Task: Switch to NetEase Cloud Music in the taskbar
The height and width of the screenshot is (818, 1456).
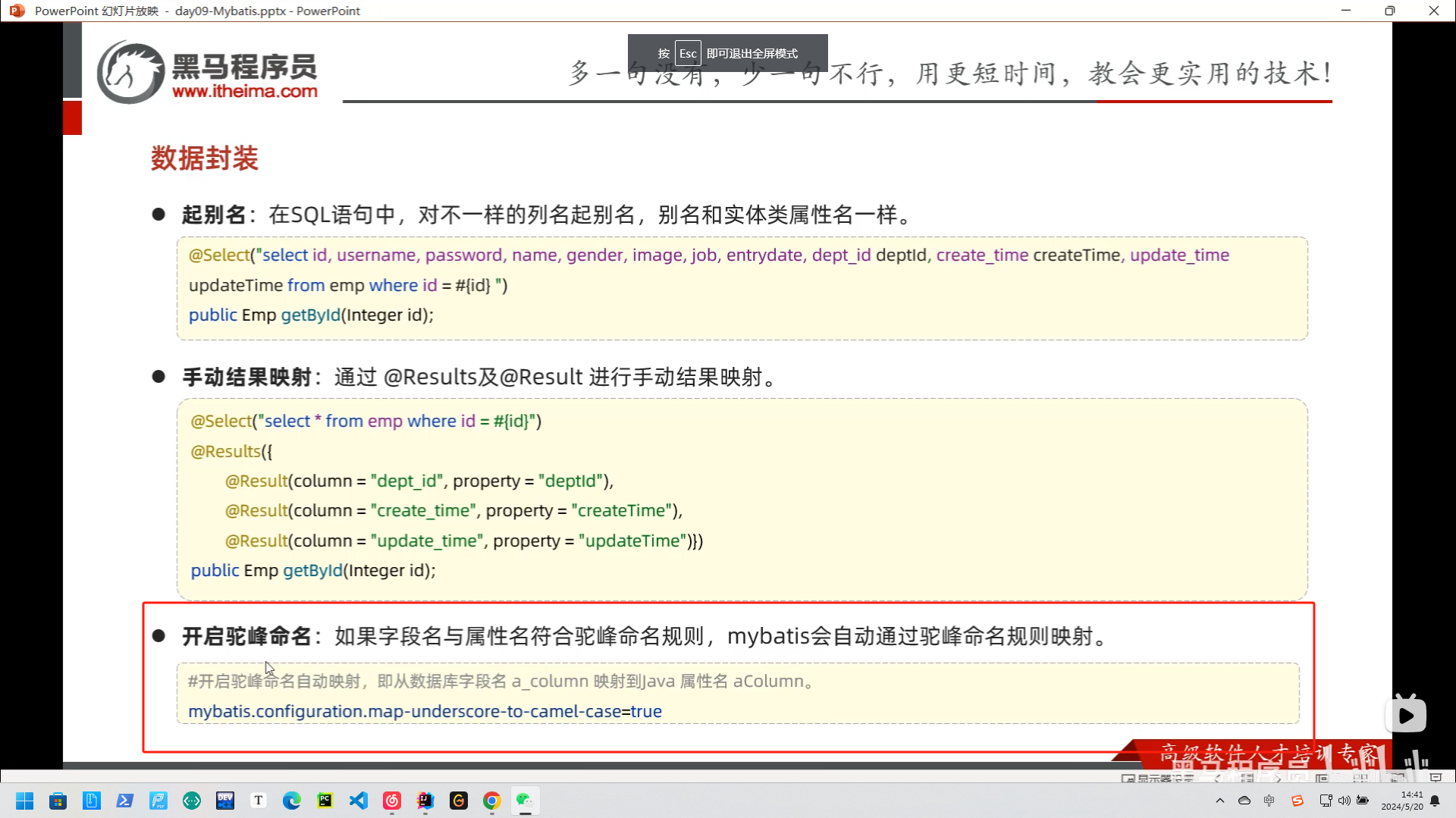Action: coord(391,801)
